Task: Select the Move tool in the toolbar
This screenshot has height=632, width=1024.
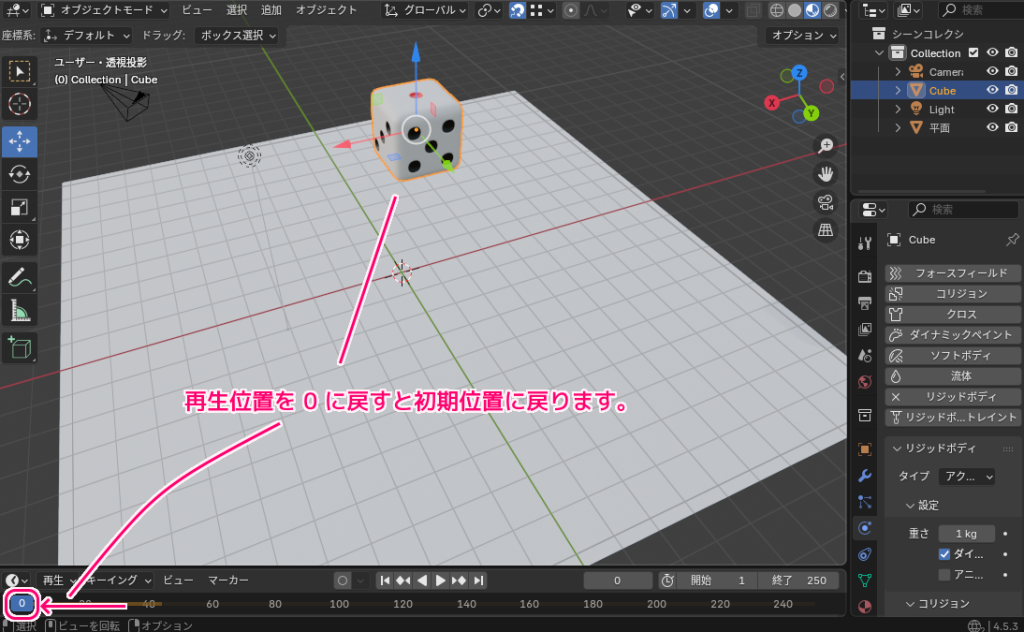Action: (x=21, y=141)
